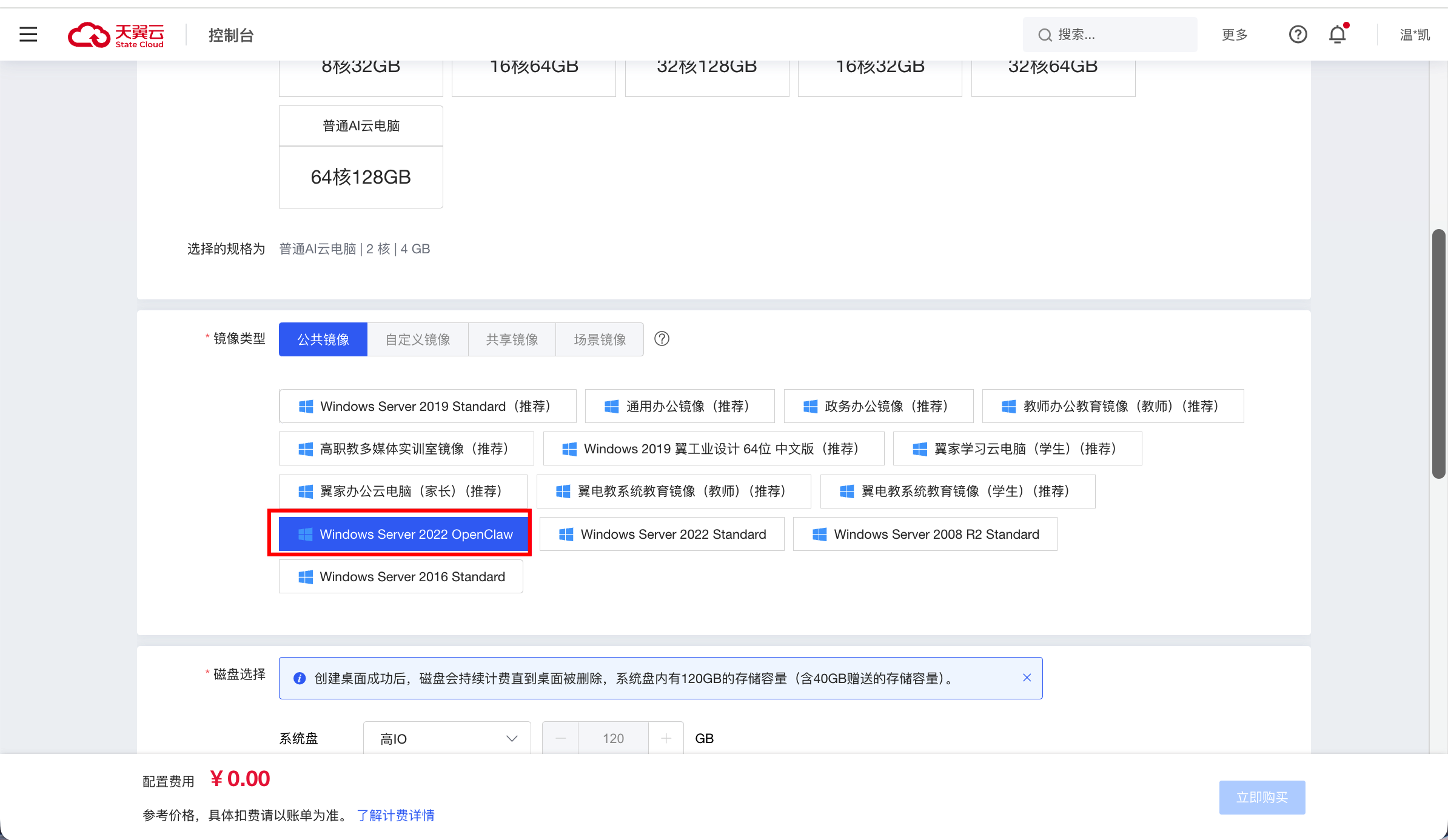
Task: Switch to the 场景镜像 tab
Action: point(599,339)
